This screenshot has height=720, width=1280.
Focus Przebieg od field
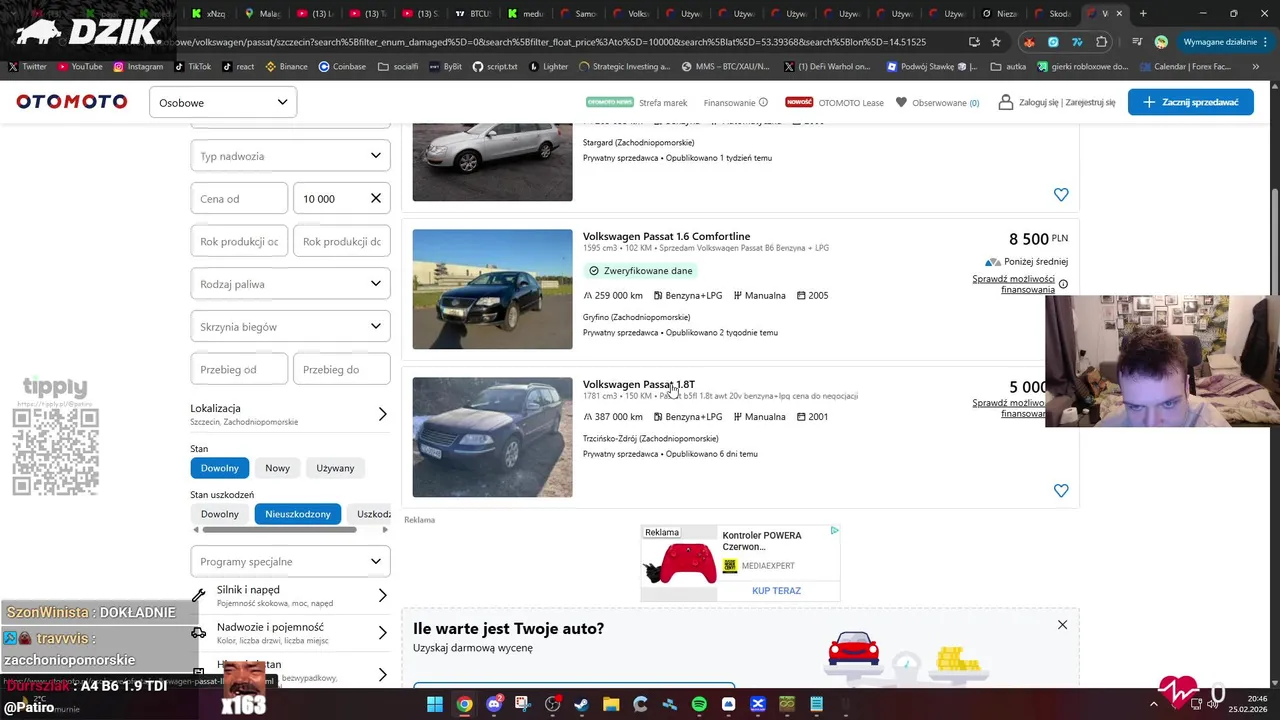(x=239, y=369)
